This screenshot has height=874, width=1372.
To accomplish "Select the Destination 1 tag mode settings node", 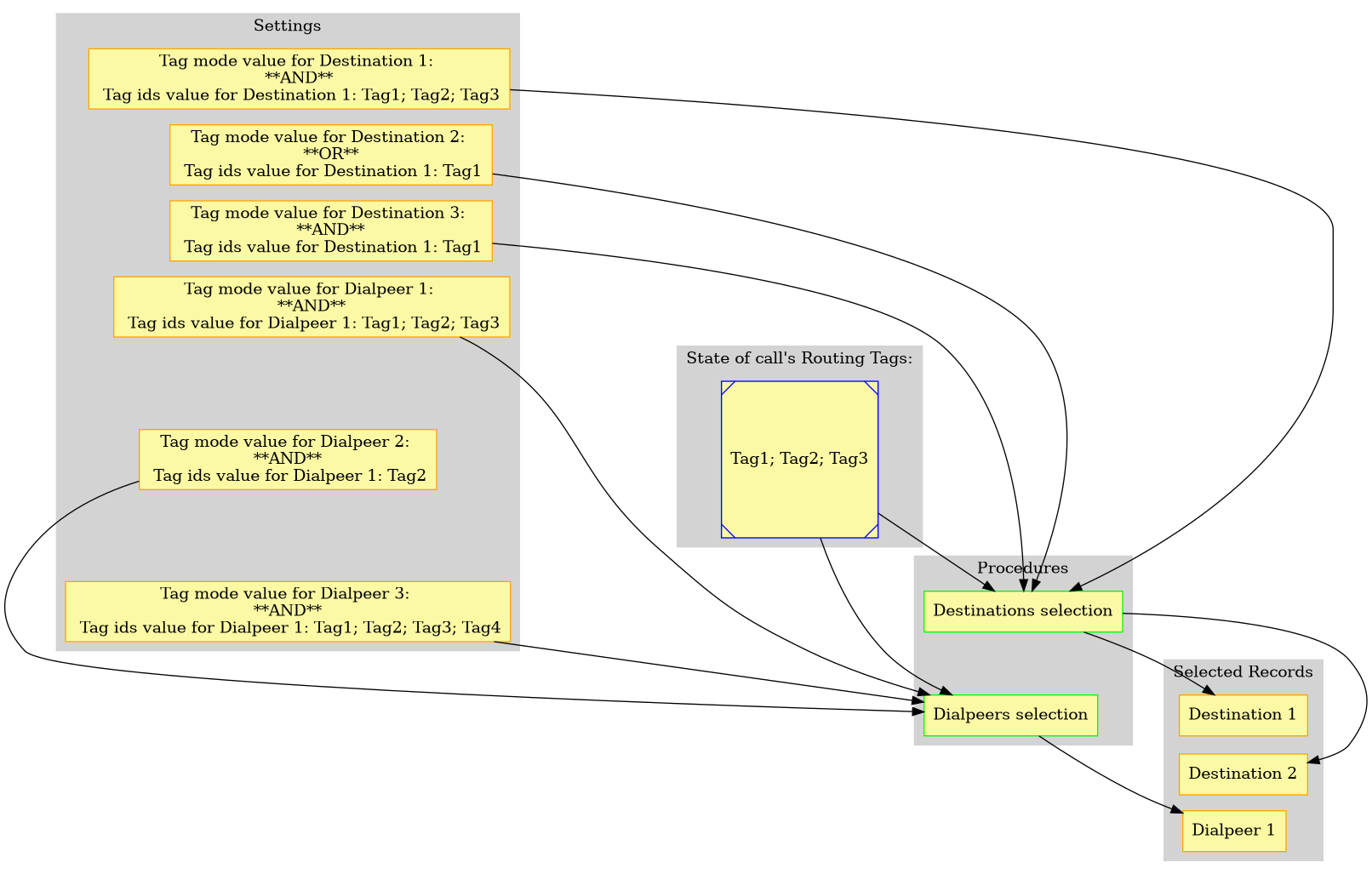I will coord(299,78).
